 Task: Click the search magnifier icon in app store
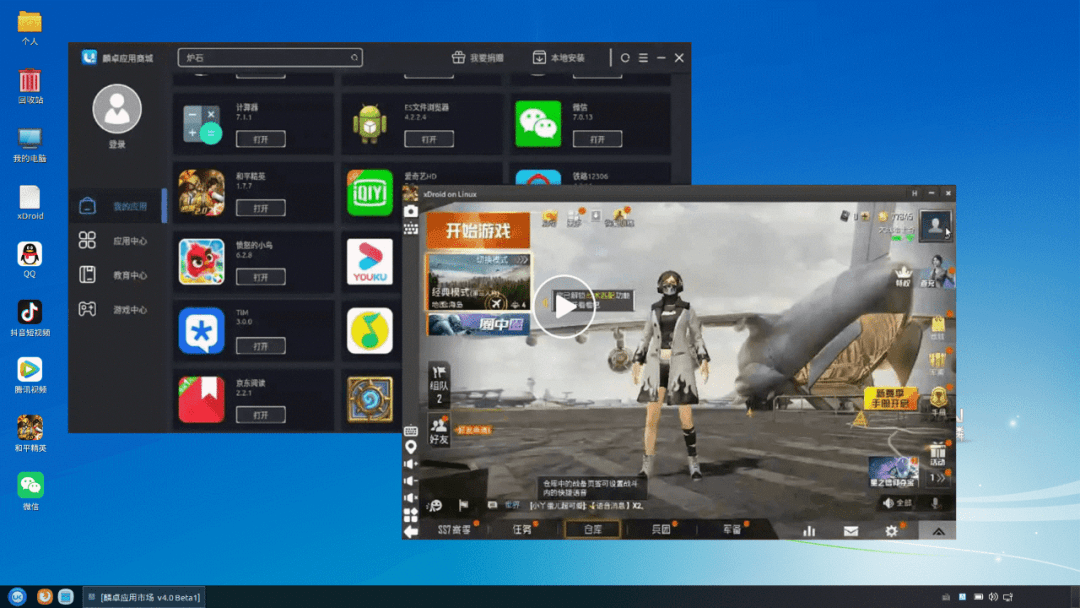pos(354,58)
